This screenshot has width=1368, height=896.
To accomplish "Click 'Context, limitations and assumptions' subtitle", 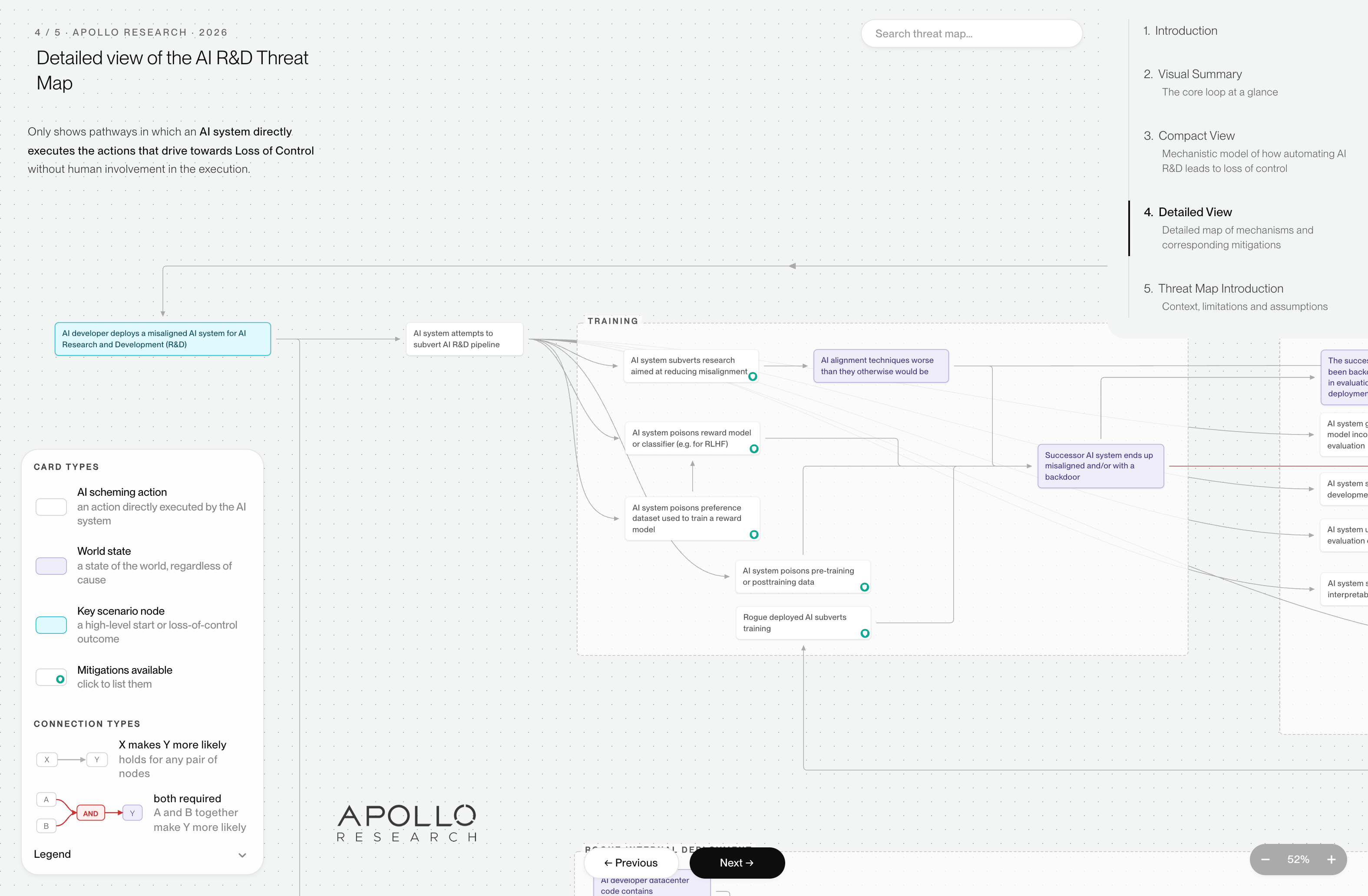I will tap(1244, 306).
